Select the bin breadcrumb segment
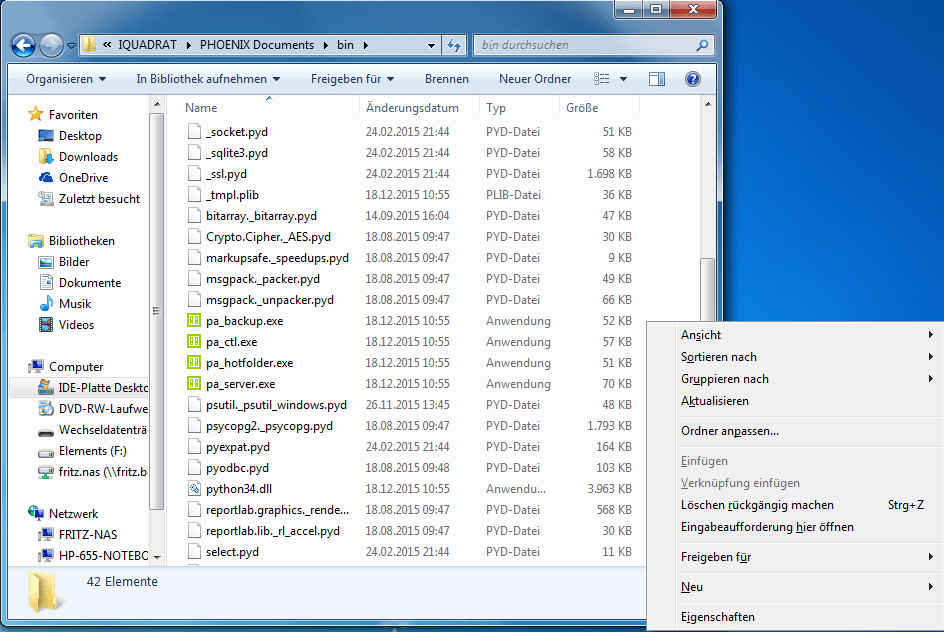The image size is (944, 632). tap(346, 45)
